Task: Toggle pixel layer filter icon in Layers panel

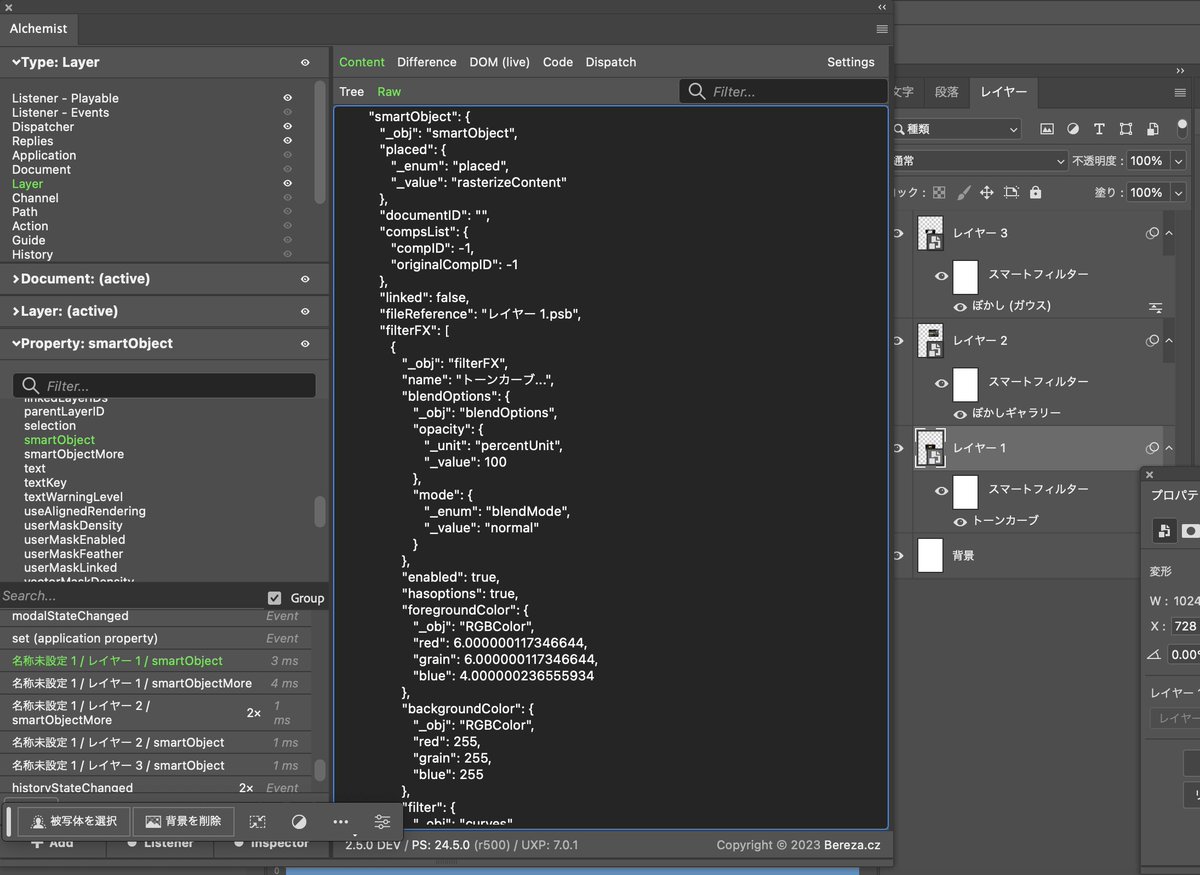Action: tap(1047, 129)
